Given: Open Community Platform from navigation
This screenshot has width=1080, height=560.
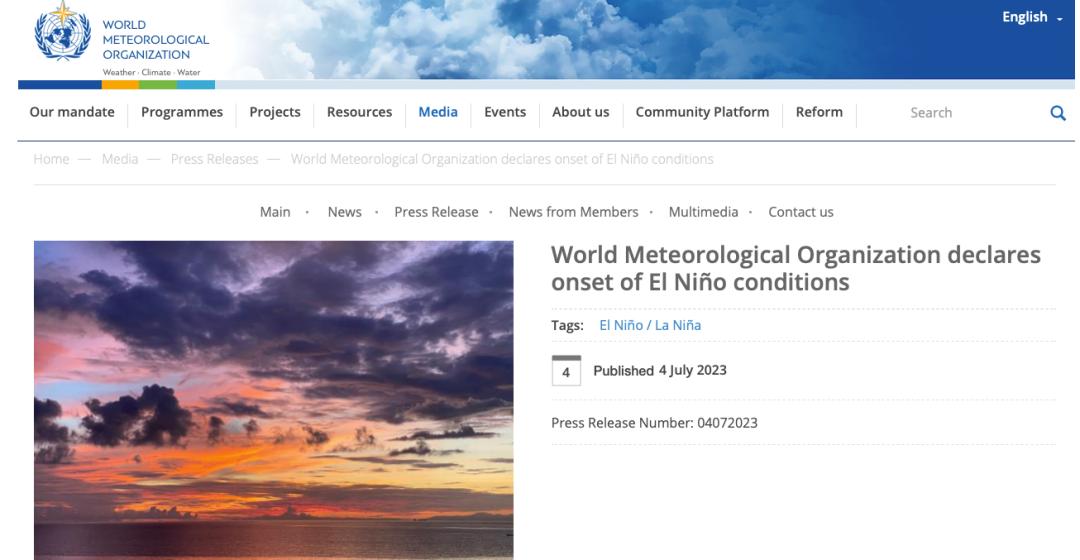Looking at the screenshot, I should pyautogui.click(x=702, y=112).
